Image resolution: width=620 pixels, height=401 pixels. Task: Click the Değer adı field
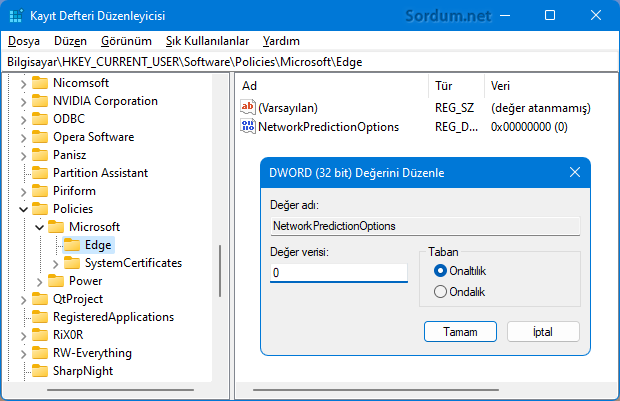(425, 226)
